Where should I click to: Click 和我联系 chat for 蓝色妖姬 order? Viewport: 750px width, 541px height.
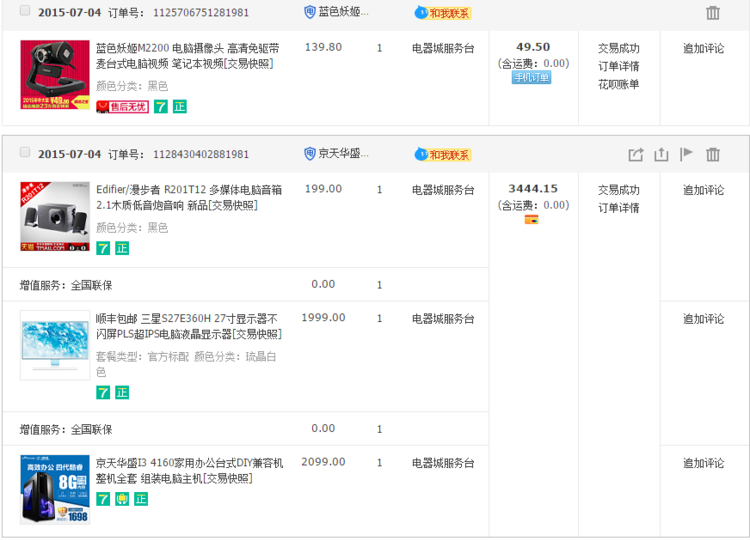(443, 13)
